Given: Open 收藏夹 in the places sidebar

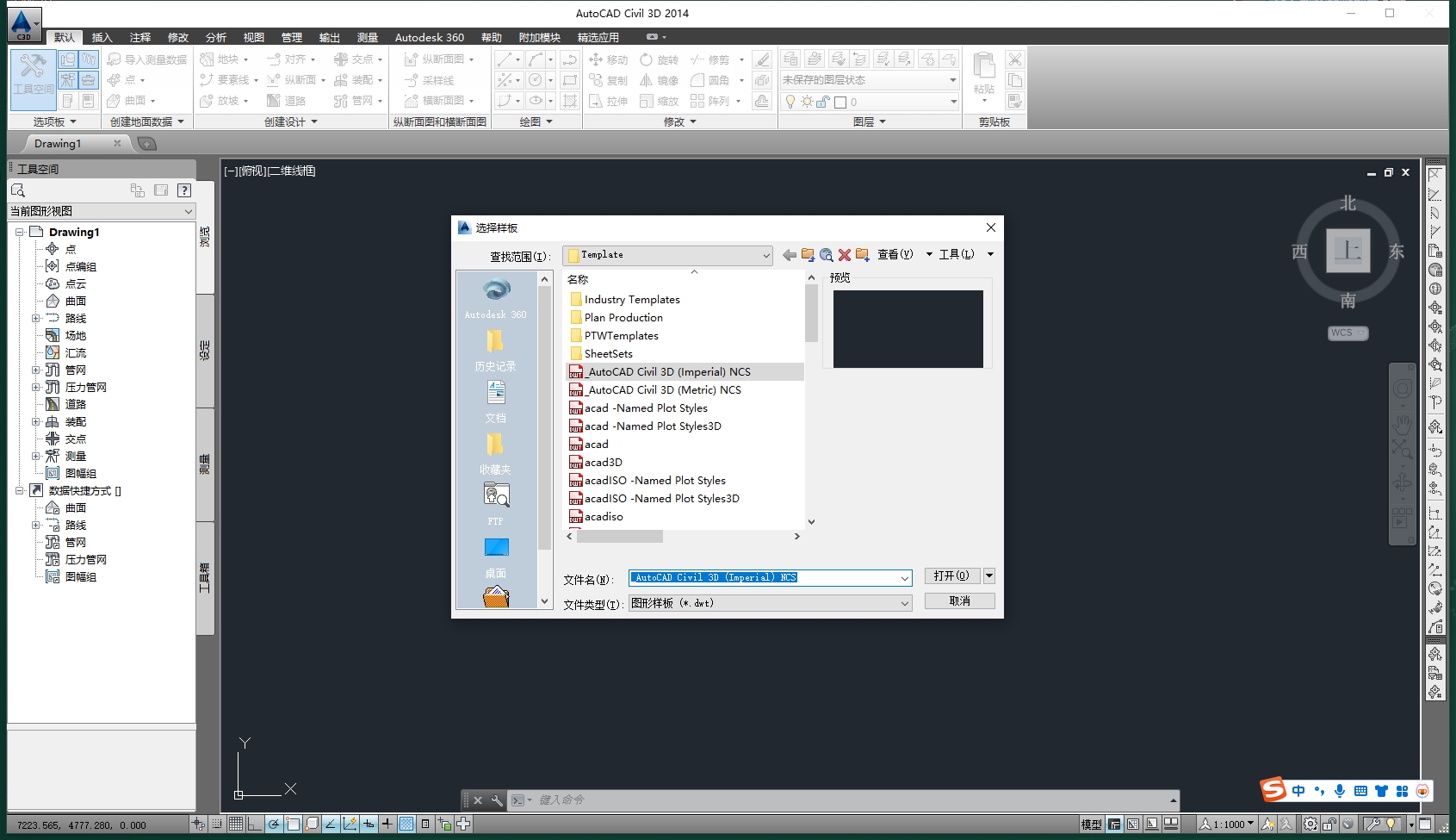Looking at the screenshot, I should 496,453.
